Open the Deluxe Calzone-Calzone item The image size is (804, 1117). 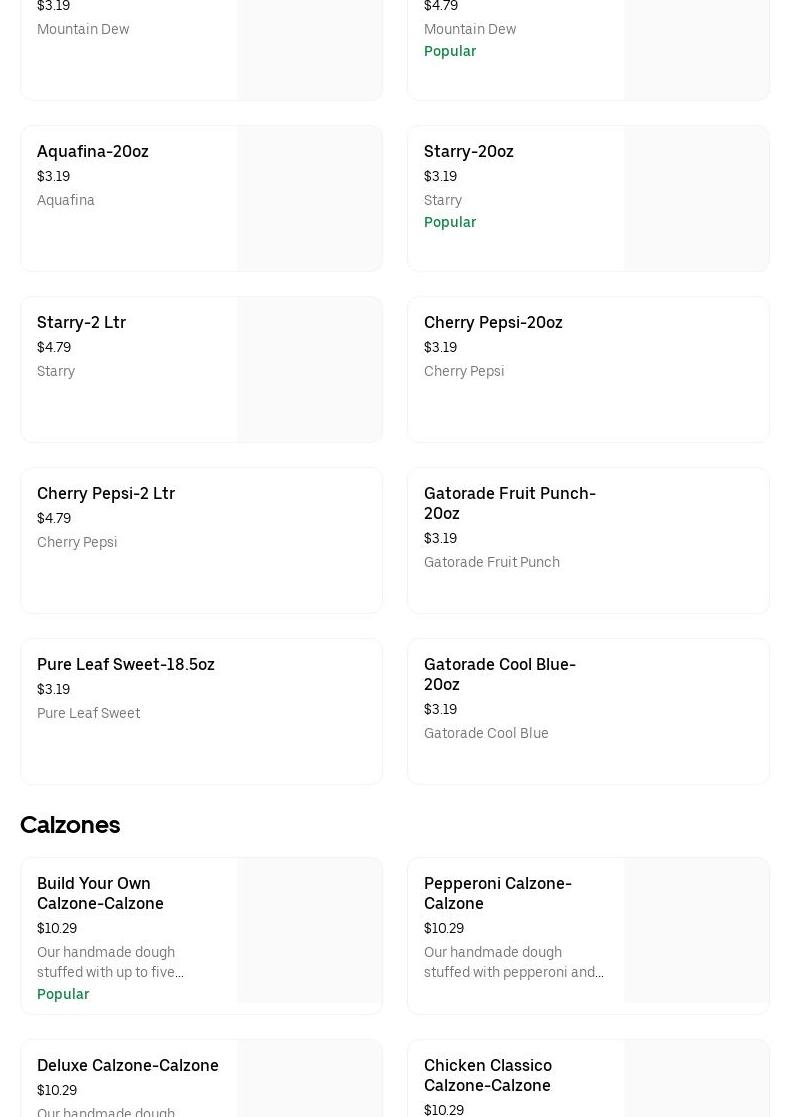click(128, 1066)
